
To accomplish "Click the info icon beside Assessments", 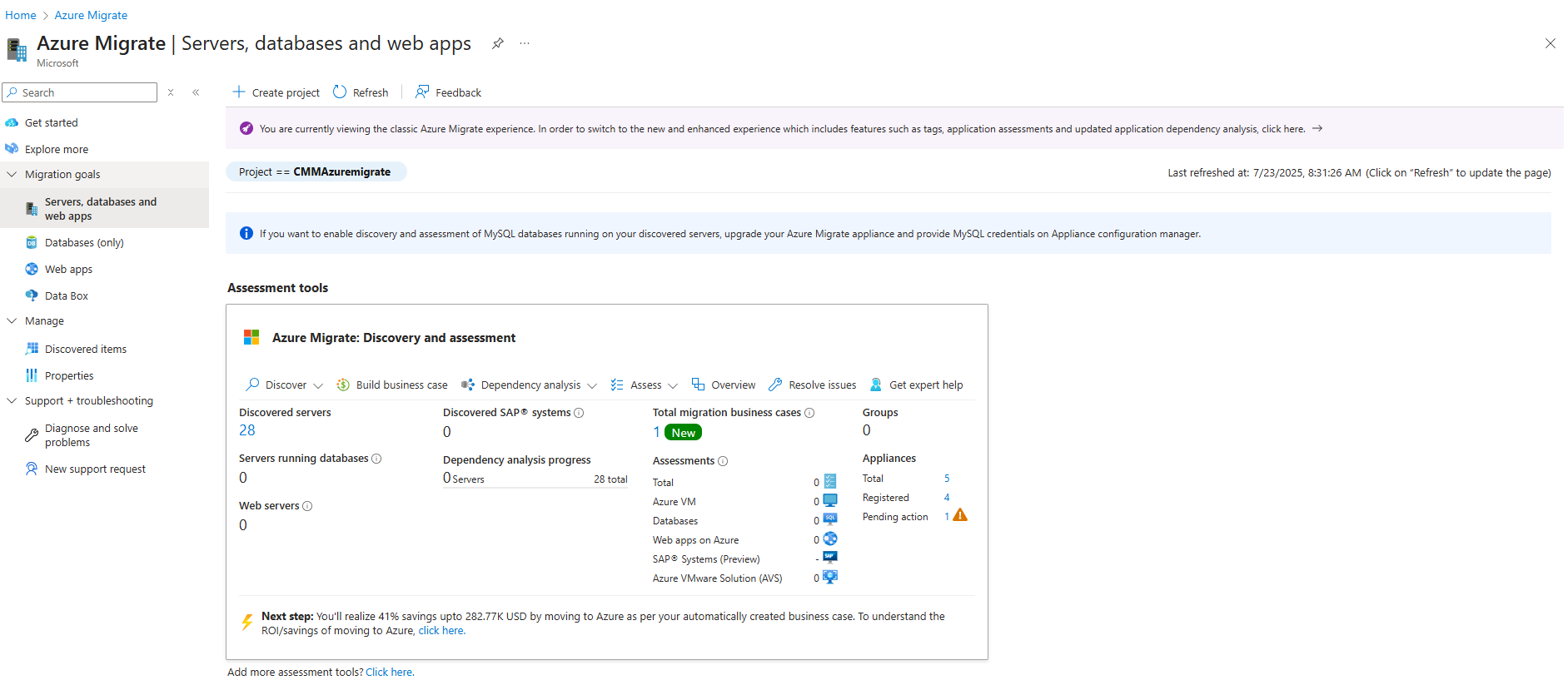I will (x=723, y=461).
